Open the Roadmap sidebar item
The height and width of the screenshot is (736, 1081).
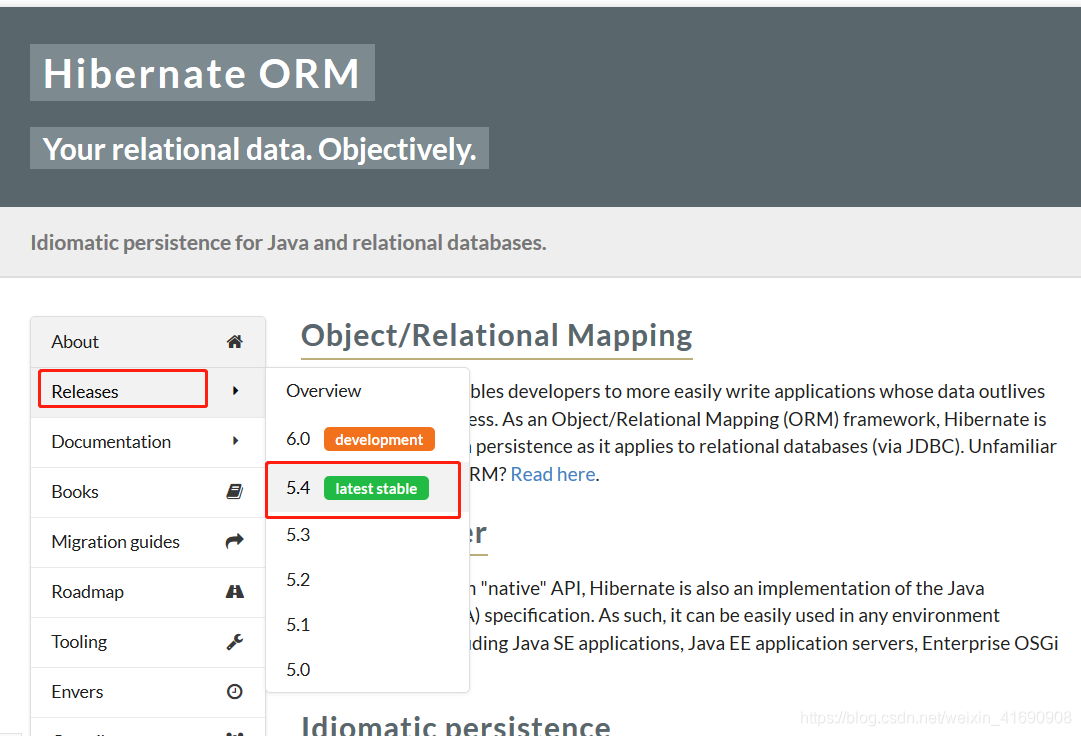pyautogui.click(x=148, y=592)
